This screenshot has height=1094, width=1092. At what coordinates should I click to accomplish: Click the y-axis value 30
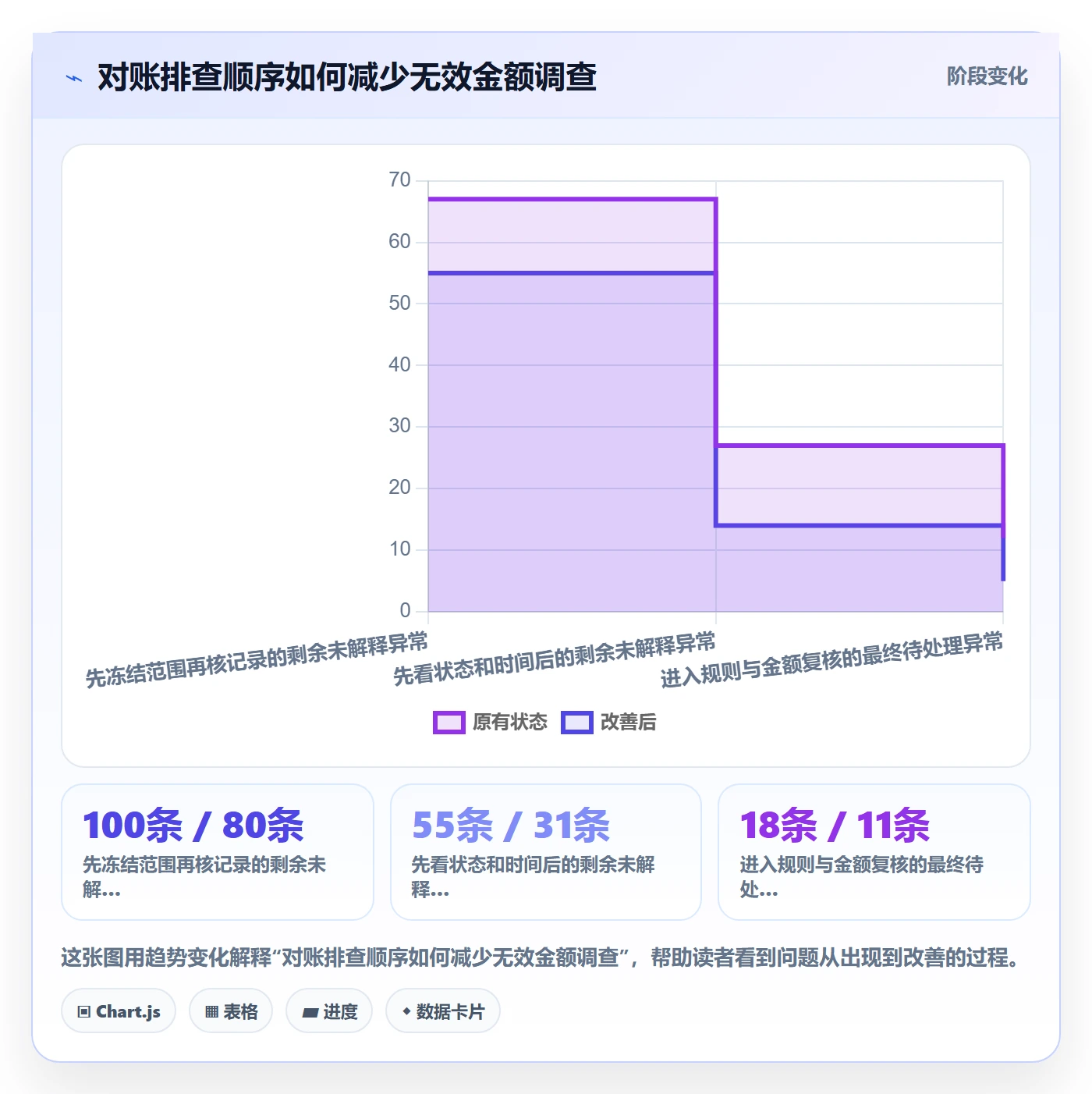[399, 426]
